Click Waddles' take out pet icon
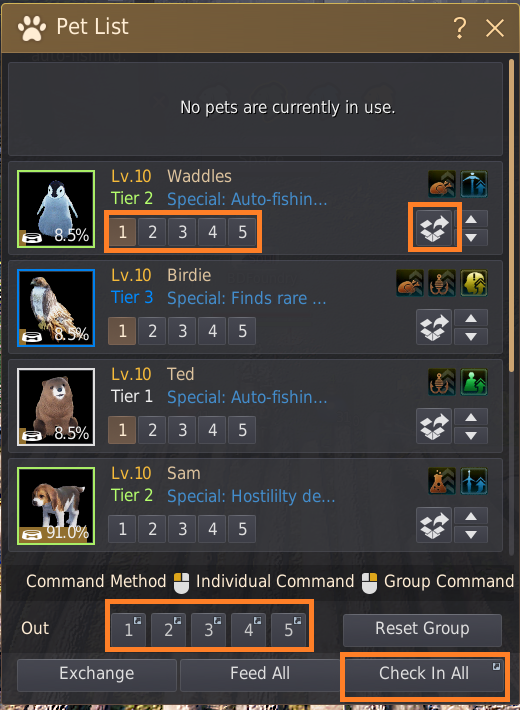 pyautogui.click(x=434, y=228)
